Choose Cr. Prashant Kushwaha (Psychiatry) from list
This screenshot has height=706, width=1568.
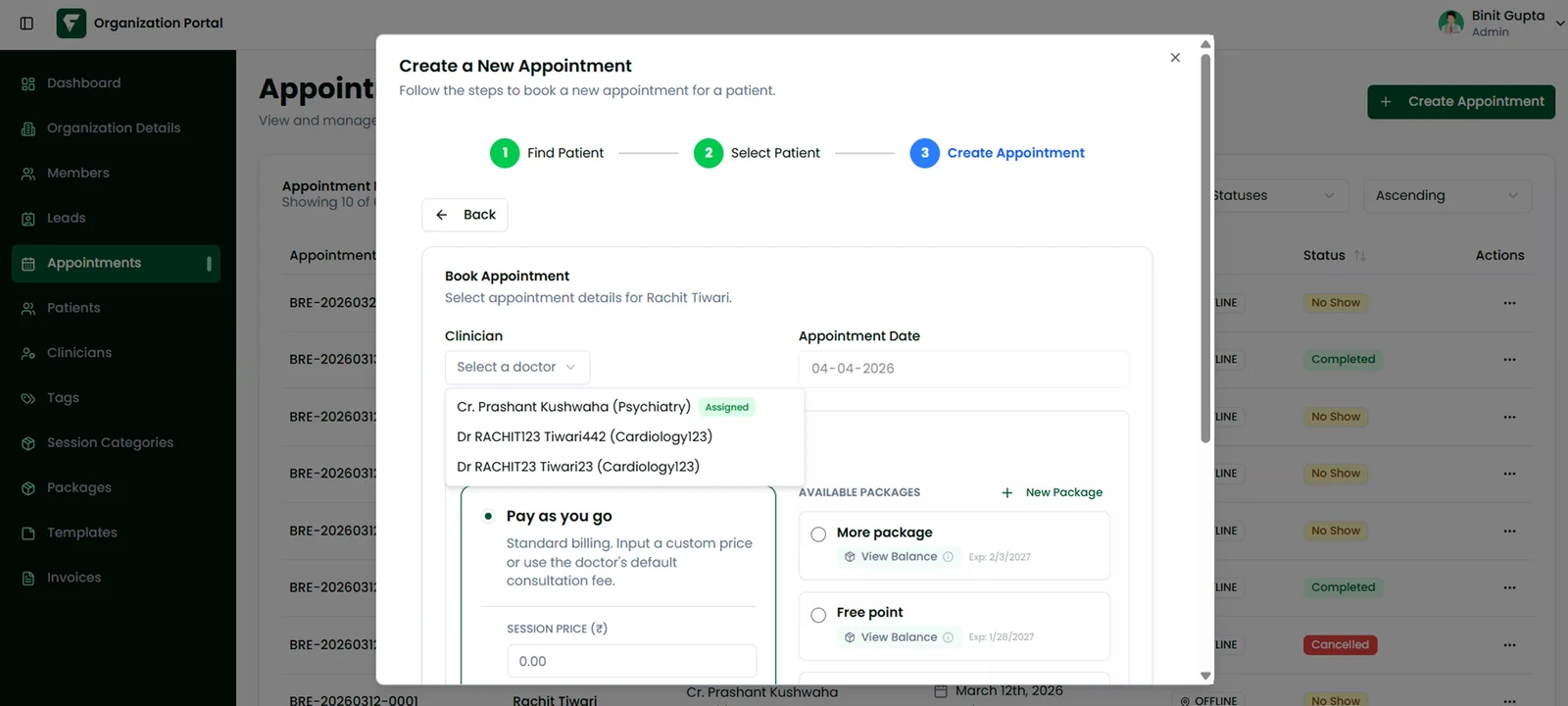coord(624,407)
